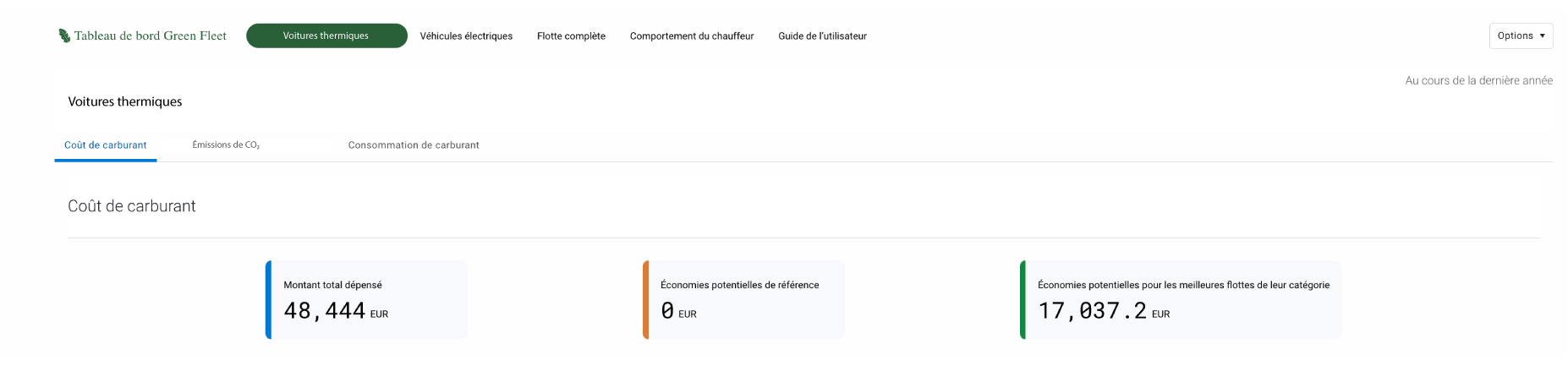Open Comportement du chauffeur view
This screenshot has width=1568, height=366.
(692, 36)
